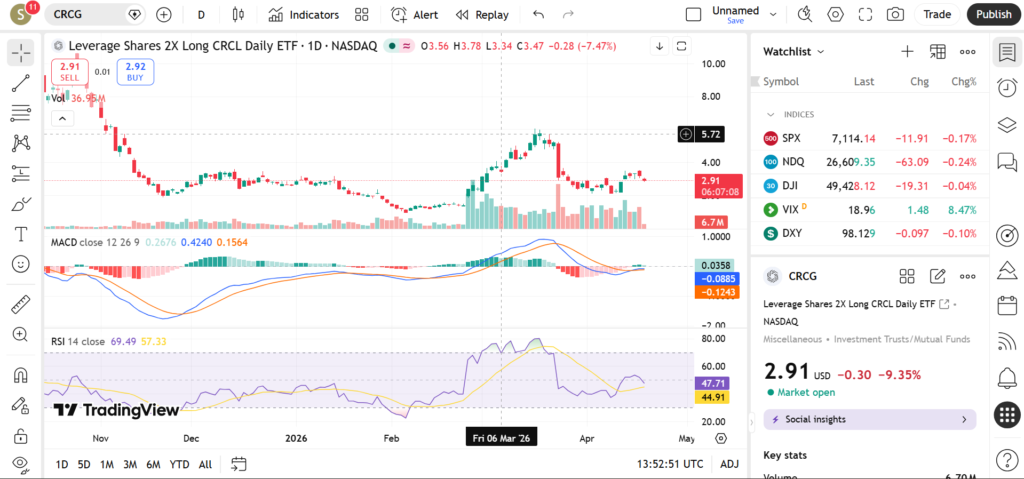This screenshot has height=479, width=1024.
Task: Take a chart snapshot with camera icon
Action: point(895,15)
